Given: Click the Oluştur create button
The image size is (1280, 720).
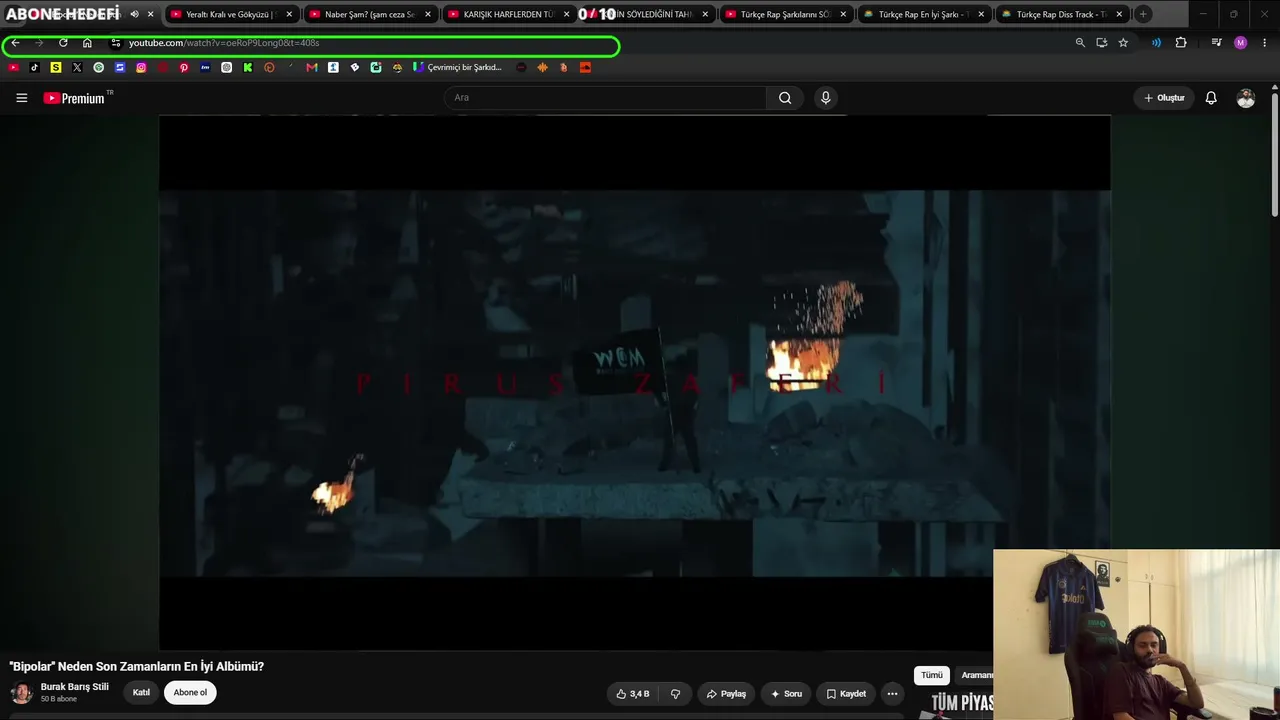Looking at the screenshot, I should (1164, 98).
